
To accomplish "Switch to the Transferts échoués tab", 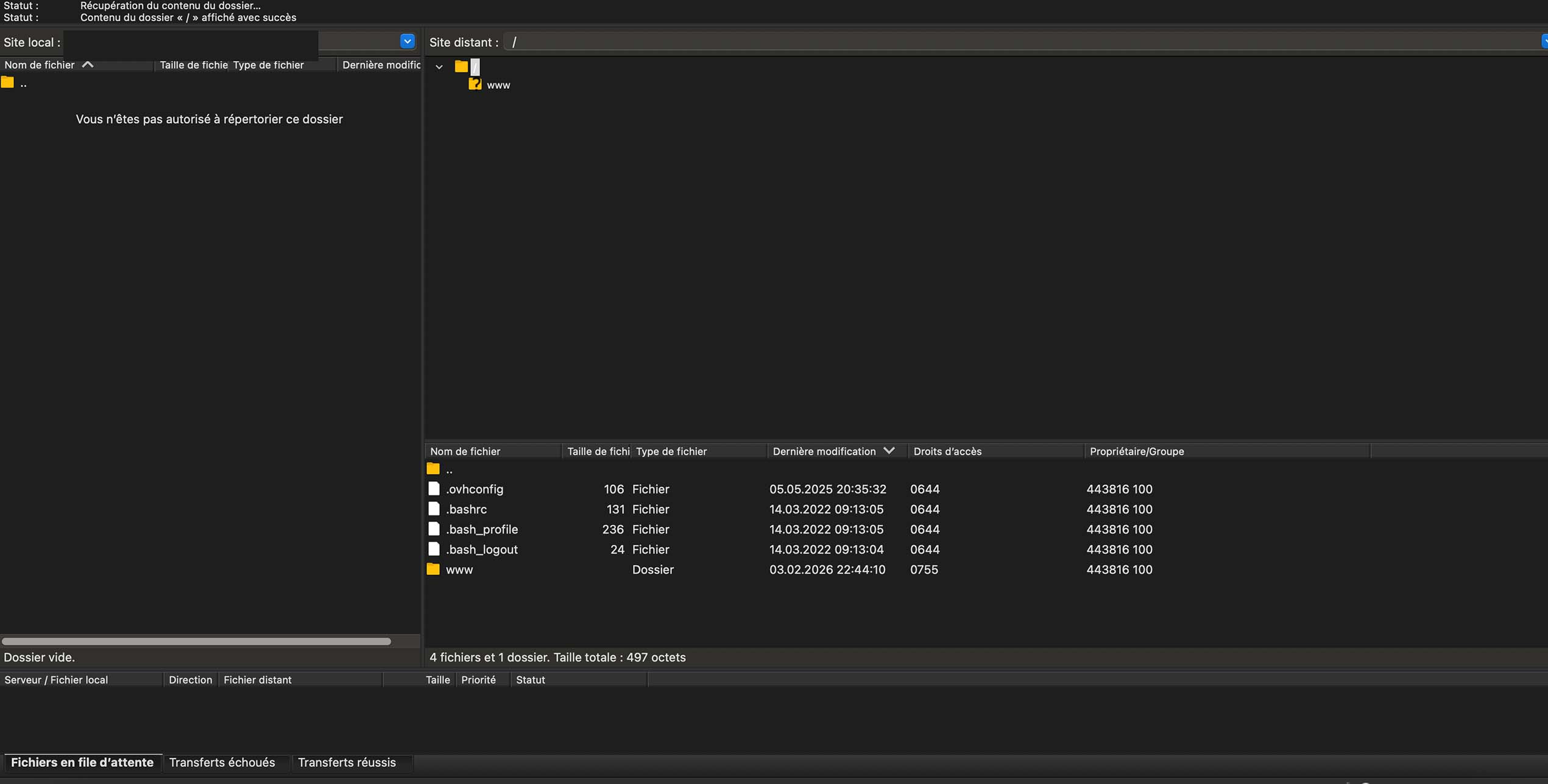I will 223,762.
